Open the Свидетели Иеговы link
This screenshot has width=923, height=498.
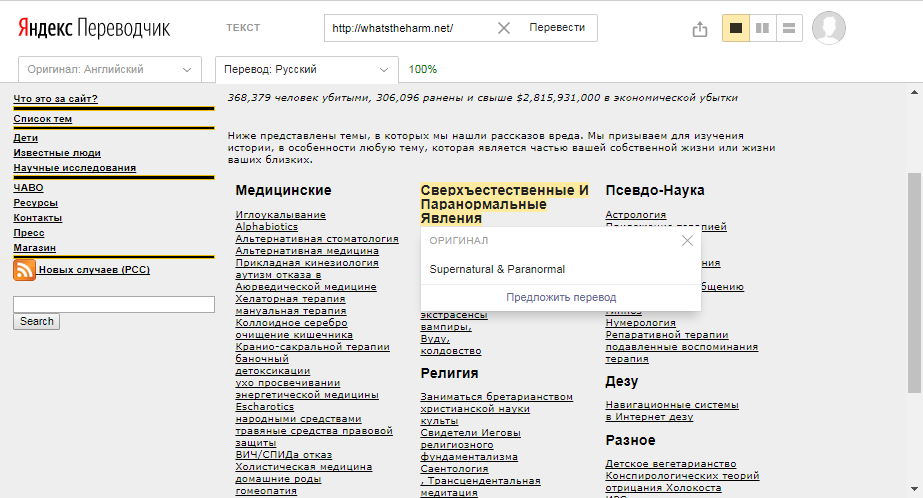point(470,433)
